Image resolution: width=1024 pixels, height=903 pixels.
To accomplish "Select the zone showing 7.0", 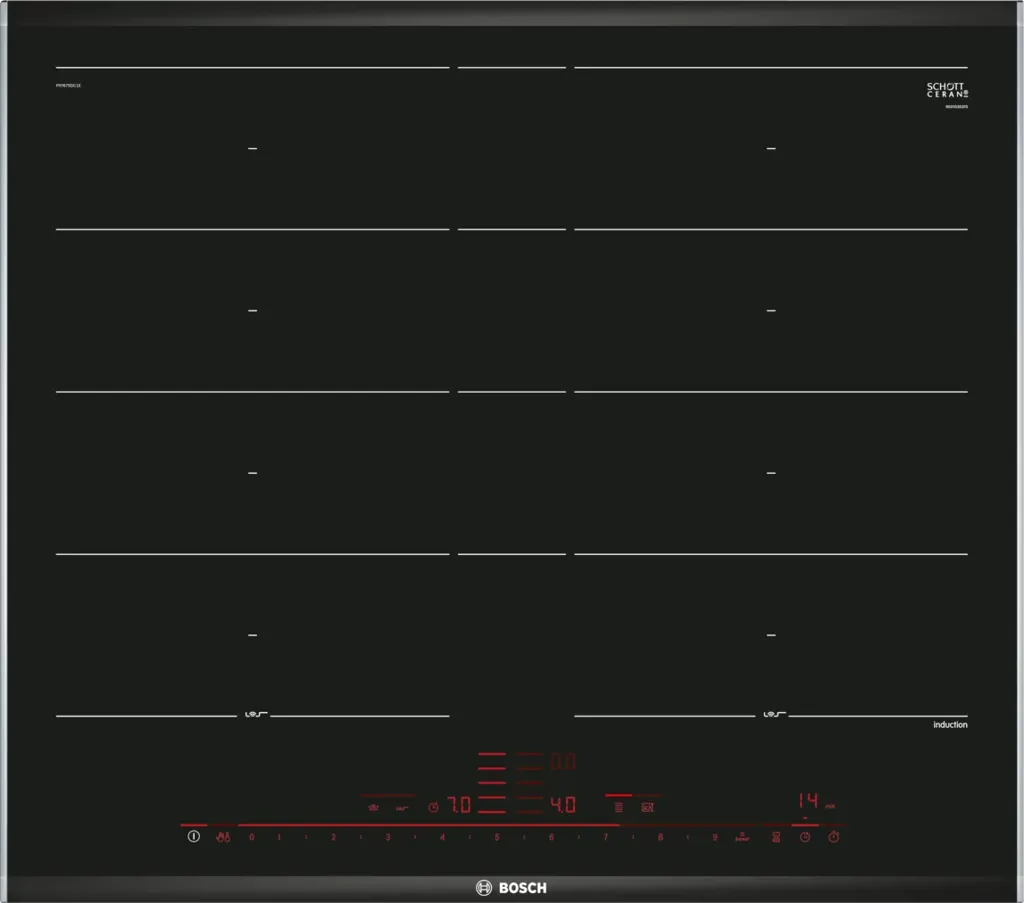I will point(459,804).
